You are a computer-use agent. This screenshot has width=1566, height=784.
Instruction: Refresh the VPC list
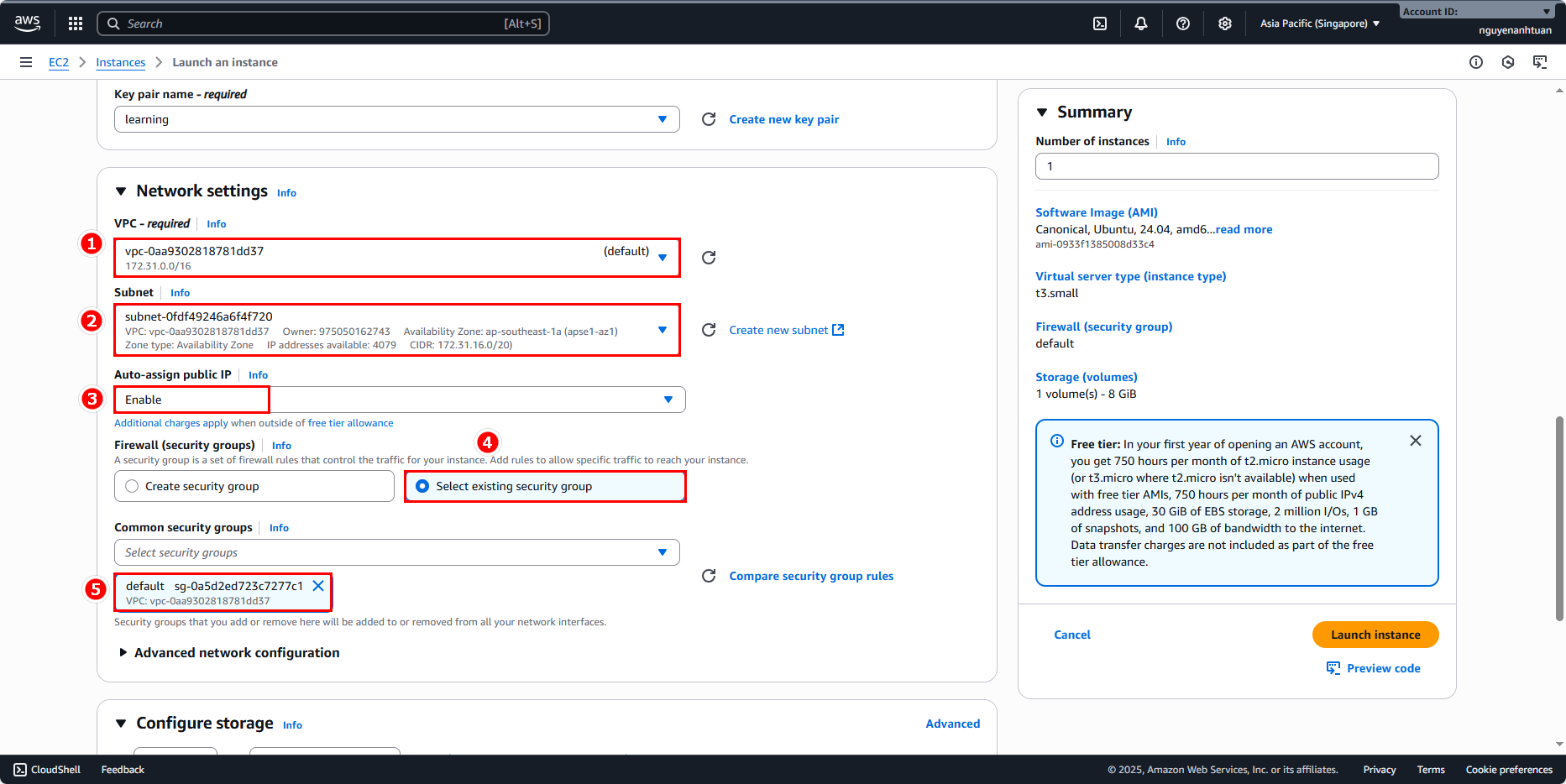coord(709,258)
